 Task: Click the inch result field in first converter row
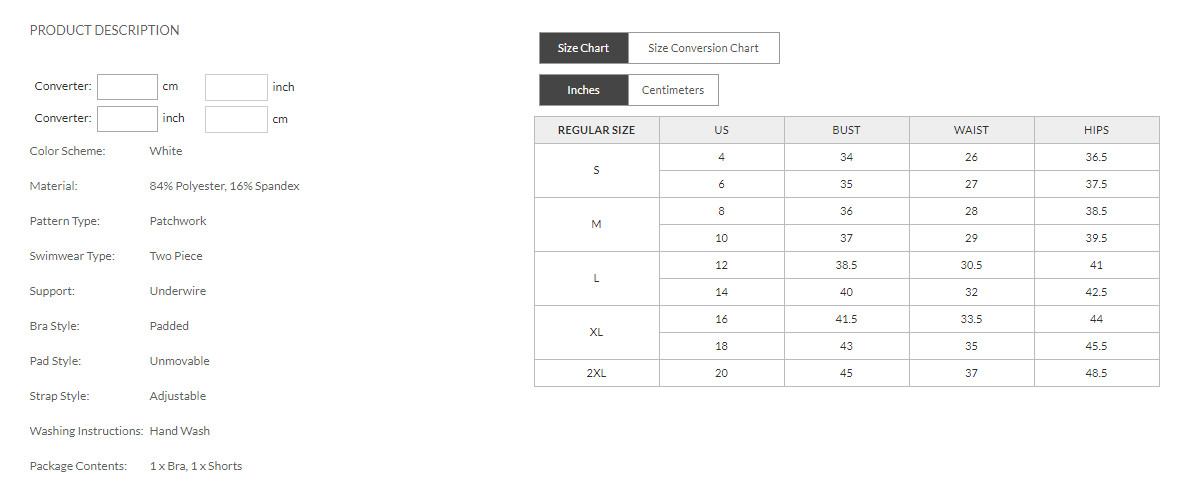[236, 87]
